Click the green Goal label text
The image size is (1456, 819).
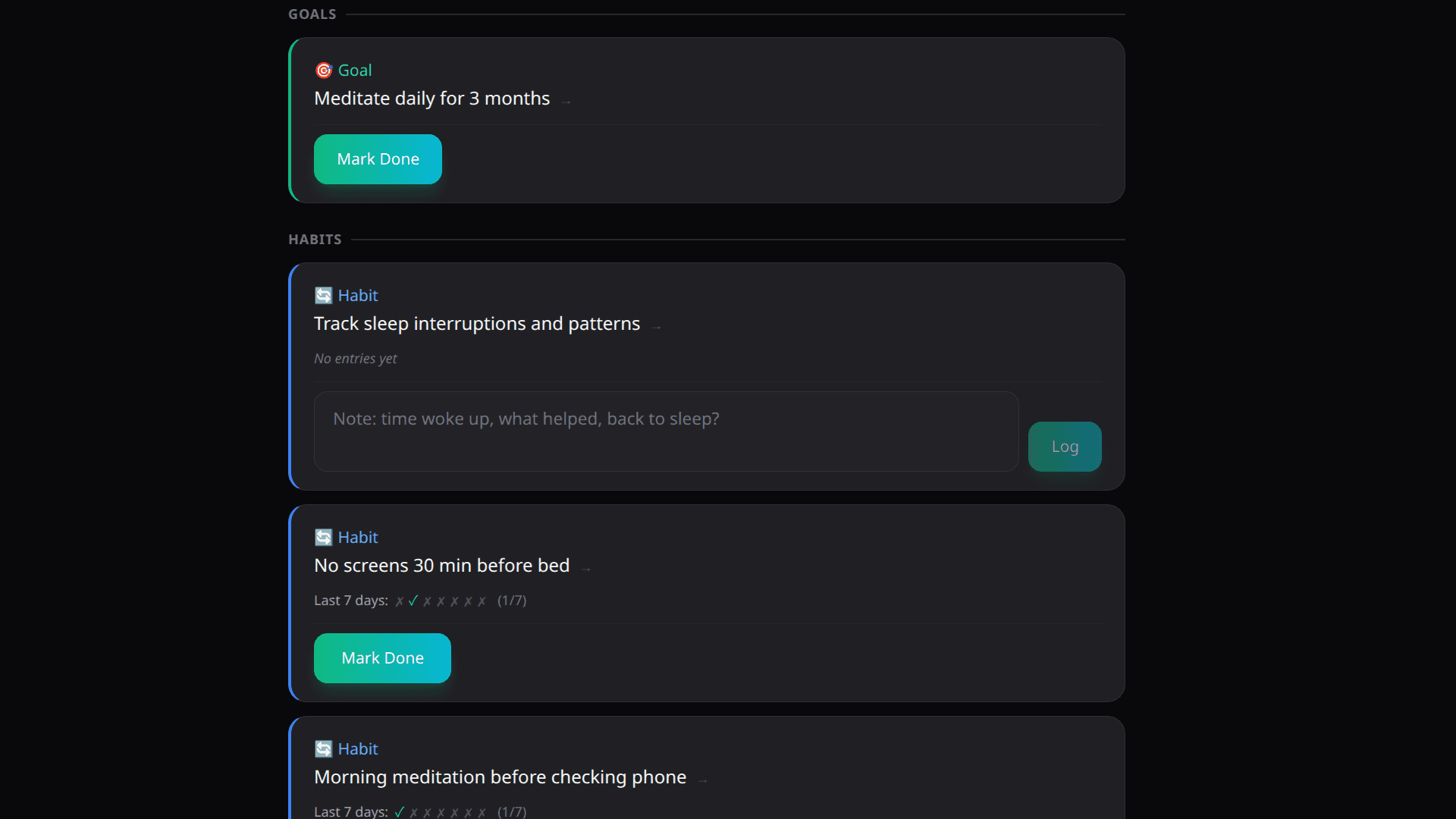[355, 70]
